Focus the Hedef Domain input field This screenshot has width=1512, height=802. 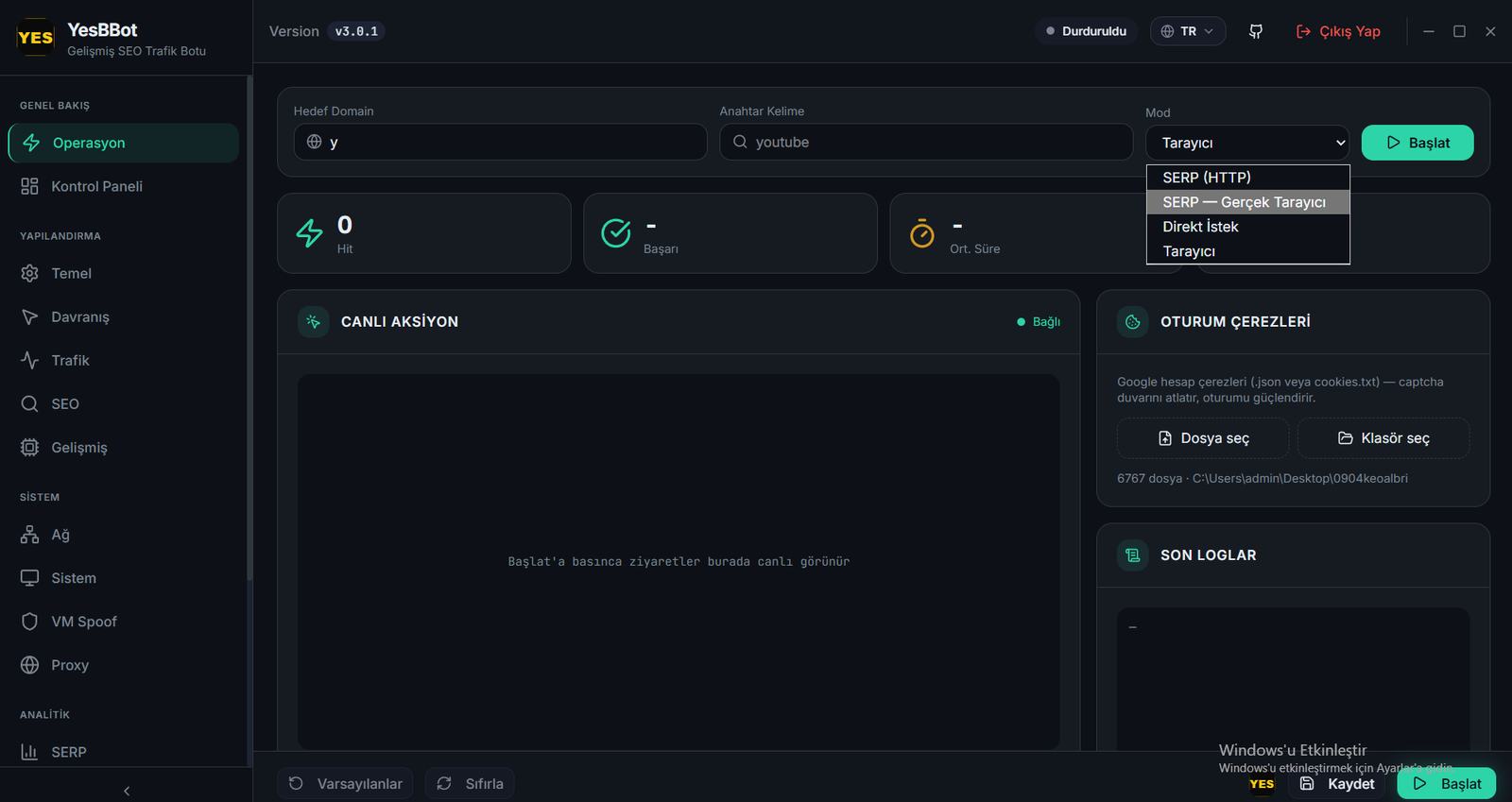(500, 142)
